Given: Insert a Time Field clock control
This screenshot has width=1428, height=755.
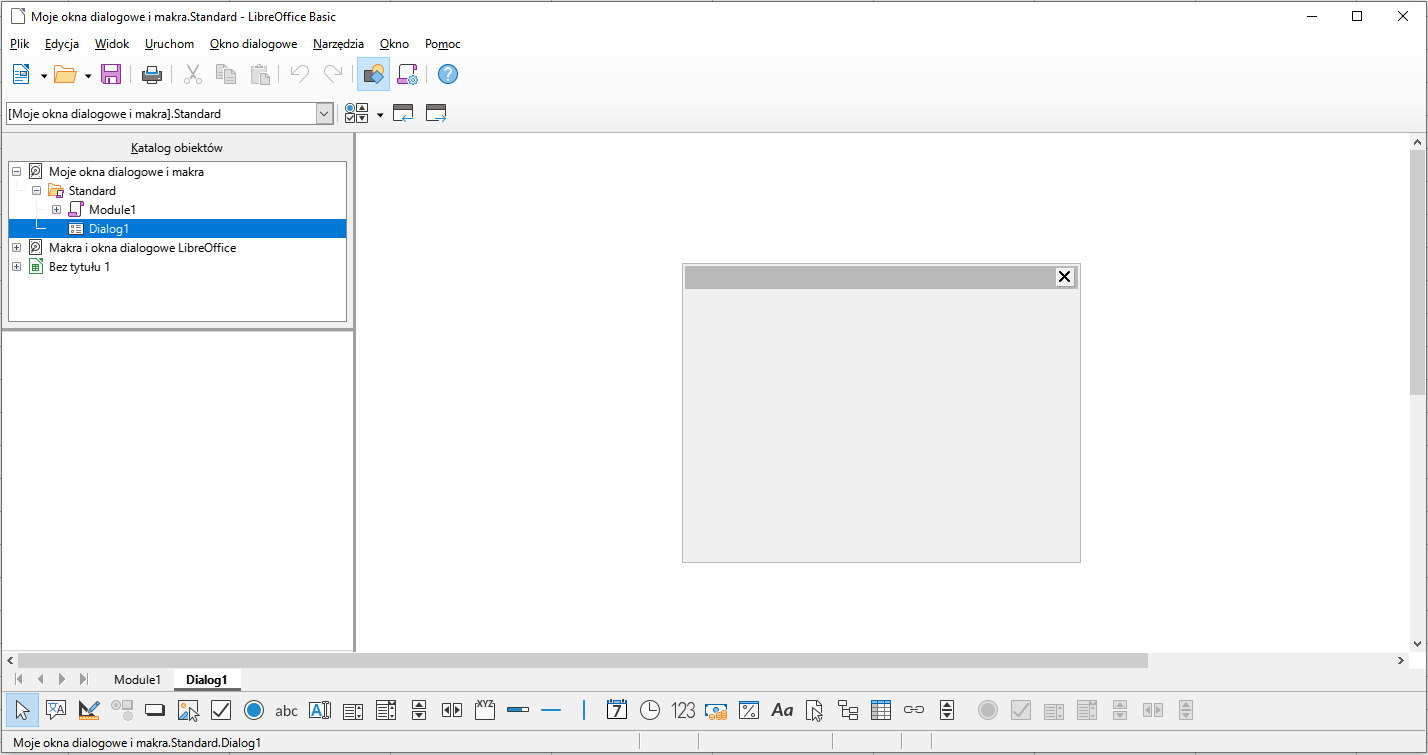Looking at the screenshot, I should pos(650,710).
